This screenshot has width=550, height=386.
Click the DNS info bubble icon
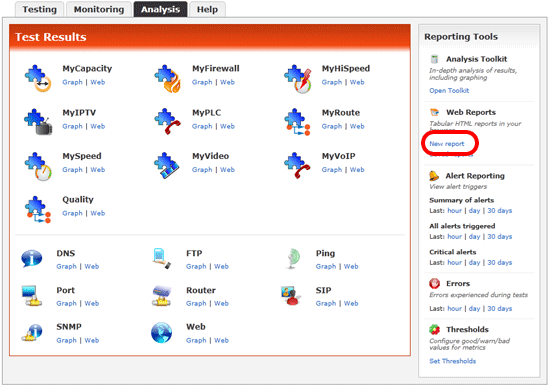(x=32, y=258)
